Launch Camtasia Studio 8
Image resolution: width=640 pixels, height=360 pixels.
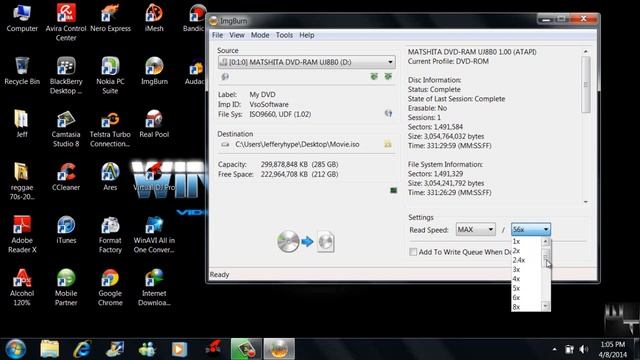tap(66, 129)
